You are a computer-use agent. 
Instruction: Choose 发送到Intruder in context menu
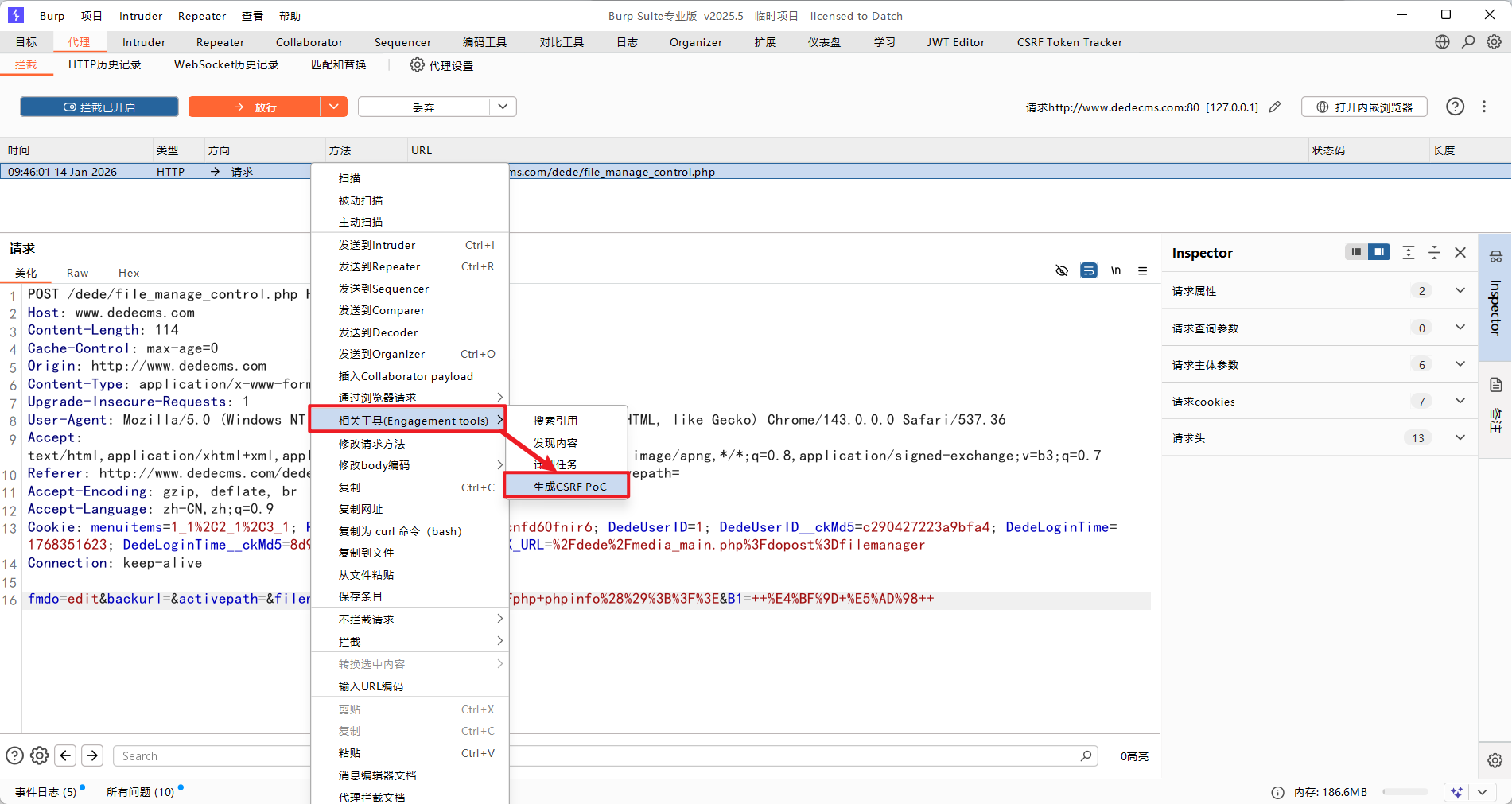coord(410,245)
